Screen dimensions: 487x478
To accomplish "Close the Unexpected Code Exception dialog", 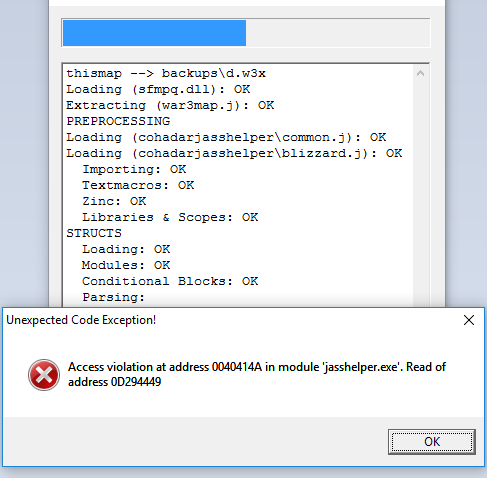I will [x=469, y=320].
